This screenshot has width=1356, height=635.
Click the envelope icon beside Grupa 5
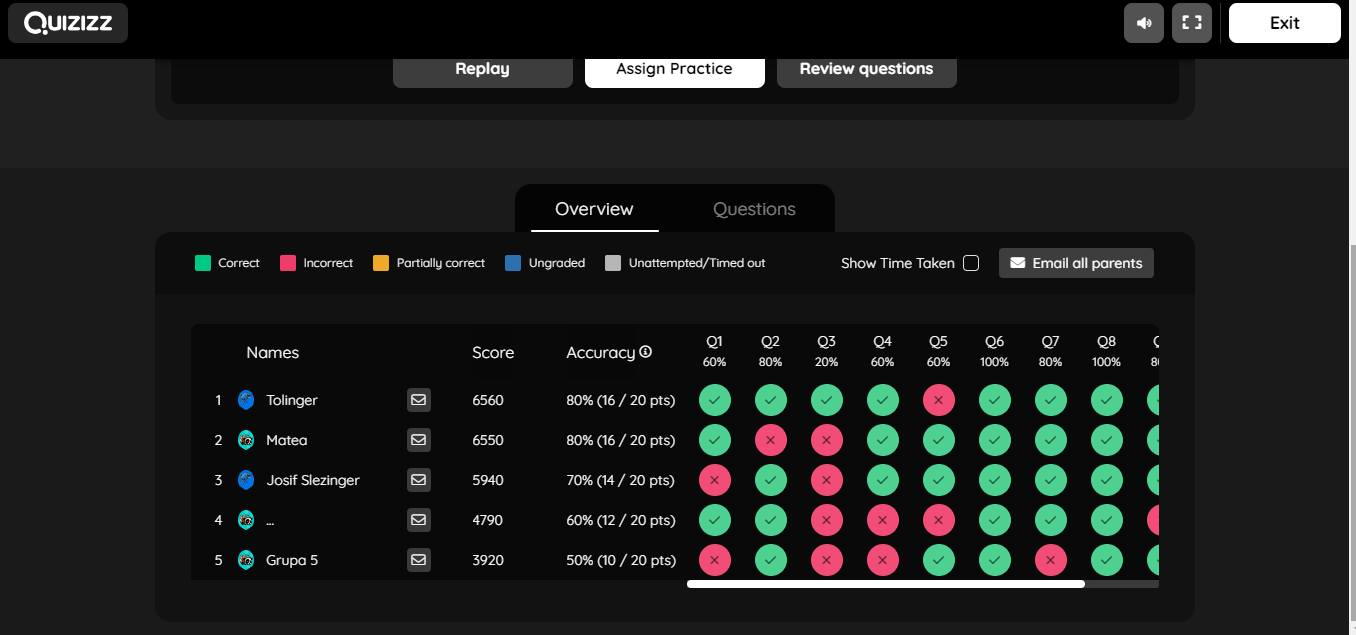click(x=419, y=560)
